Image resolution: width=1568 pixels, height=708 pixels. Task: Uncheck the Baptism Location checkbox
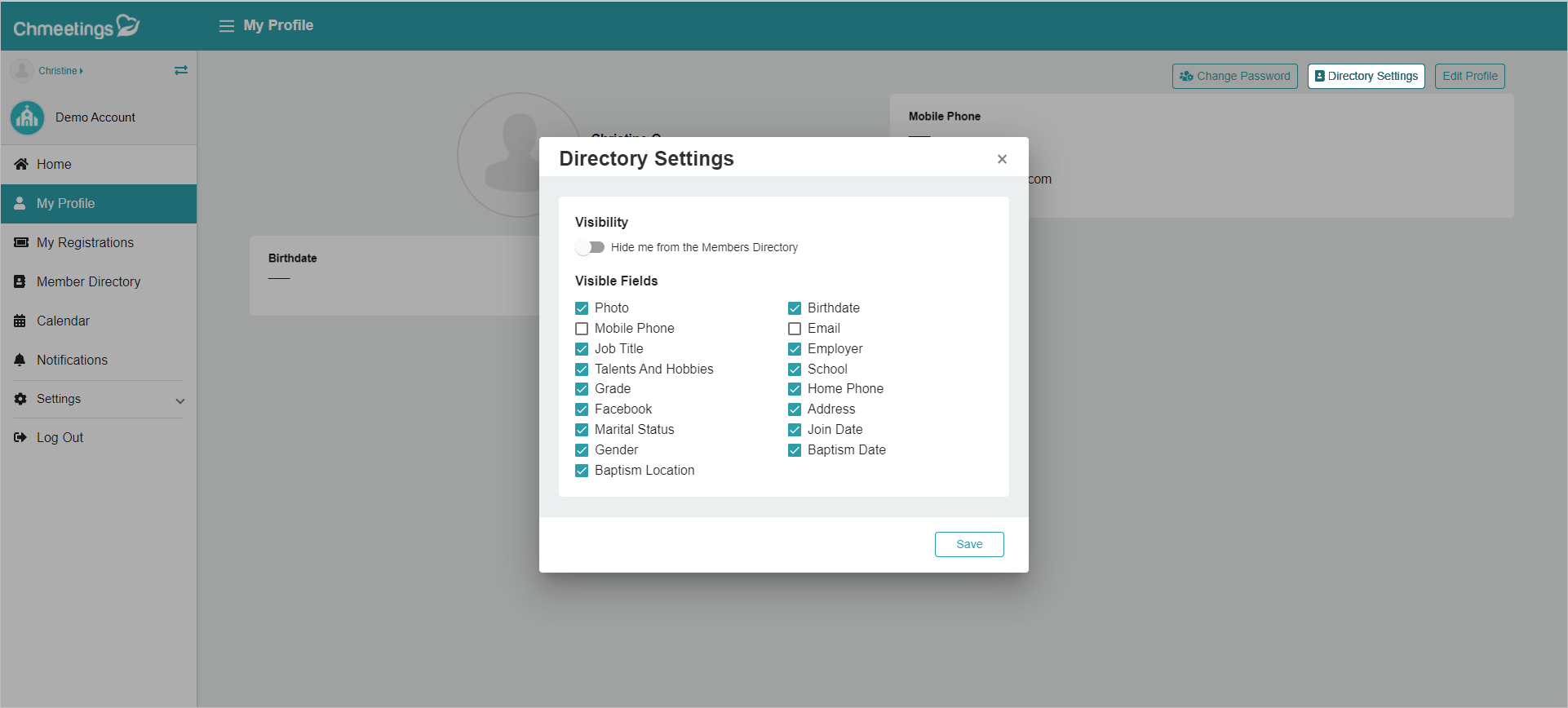(582, 471)
